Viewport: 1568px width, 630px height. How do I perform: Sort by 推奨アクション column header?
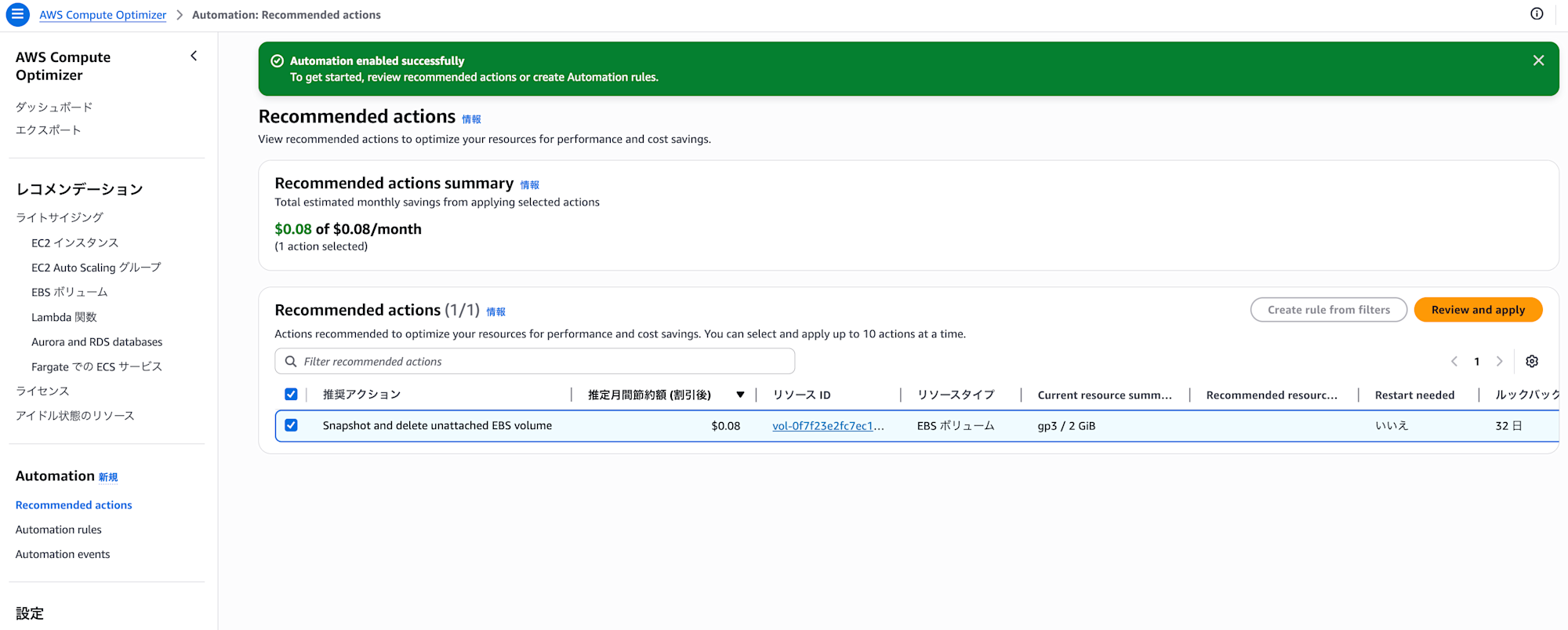pos(361,395)
